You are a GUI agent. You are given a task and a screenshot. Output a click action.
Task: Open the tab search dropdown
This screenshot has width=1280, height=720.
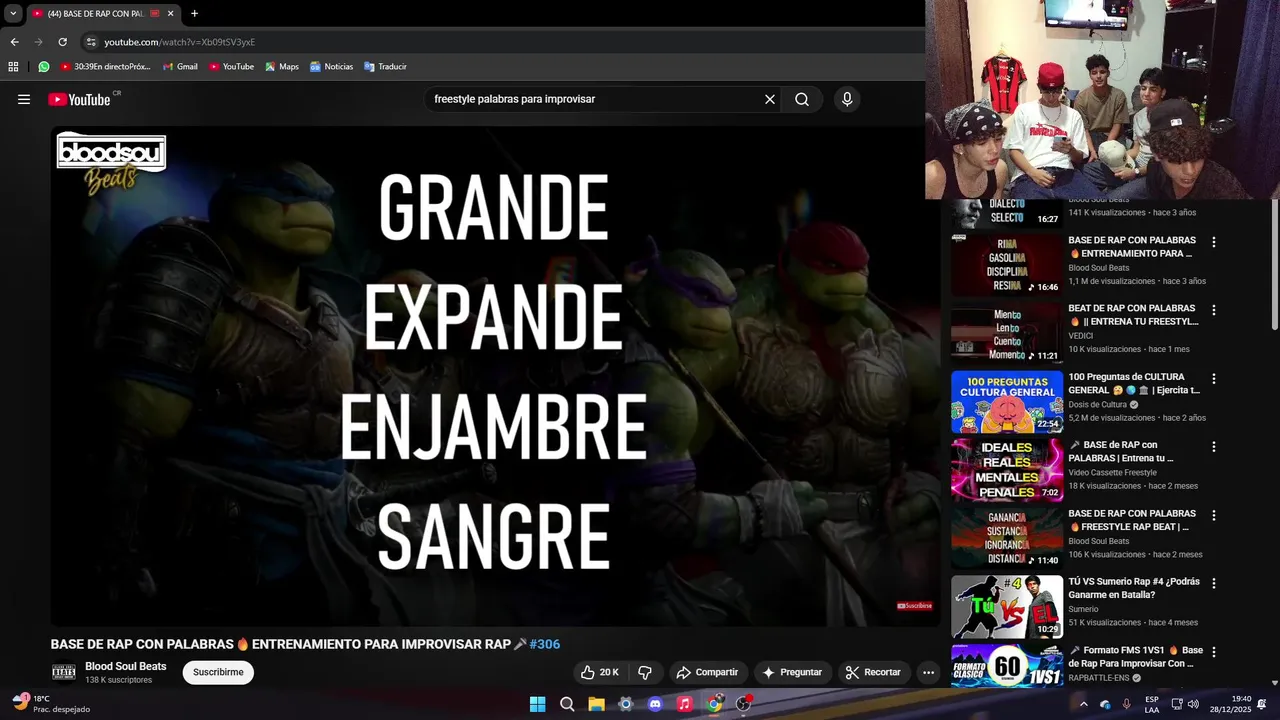pos(13,14)
